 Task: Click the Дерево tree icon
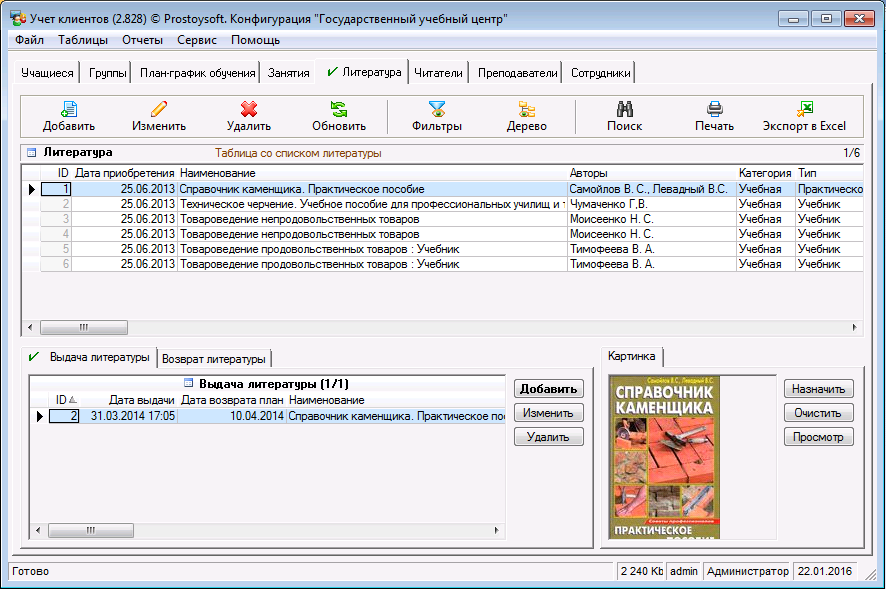pos(527,110)
